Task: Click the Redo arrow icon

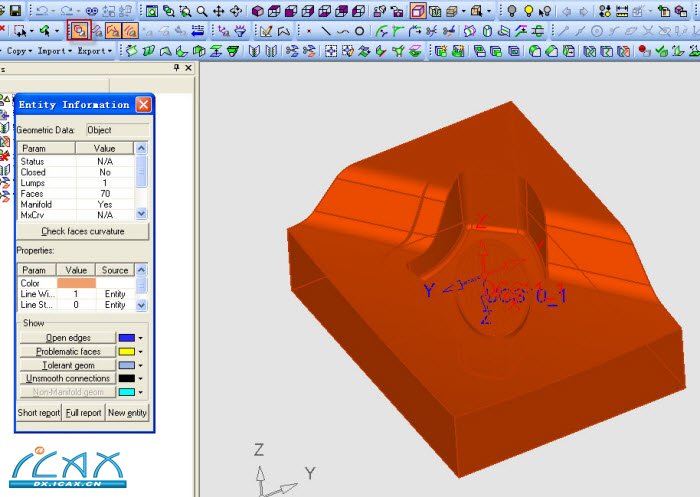Action: pos(67,10)
